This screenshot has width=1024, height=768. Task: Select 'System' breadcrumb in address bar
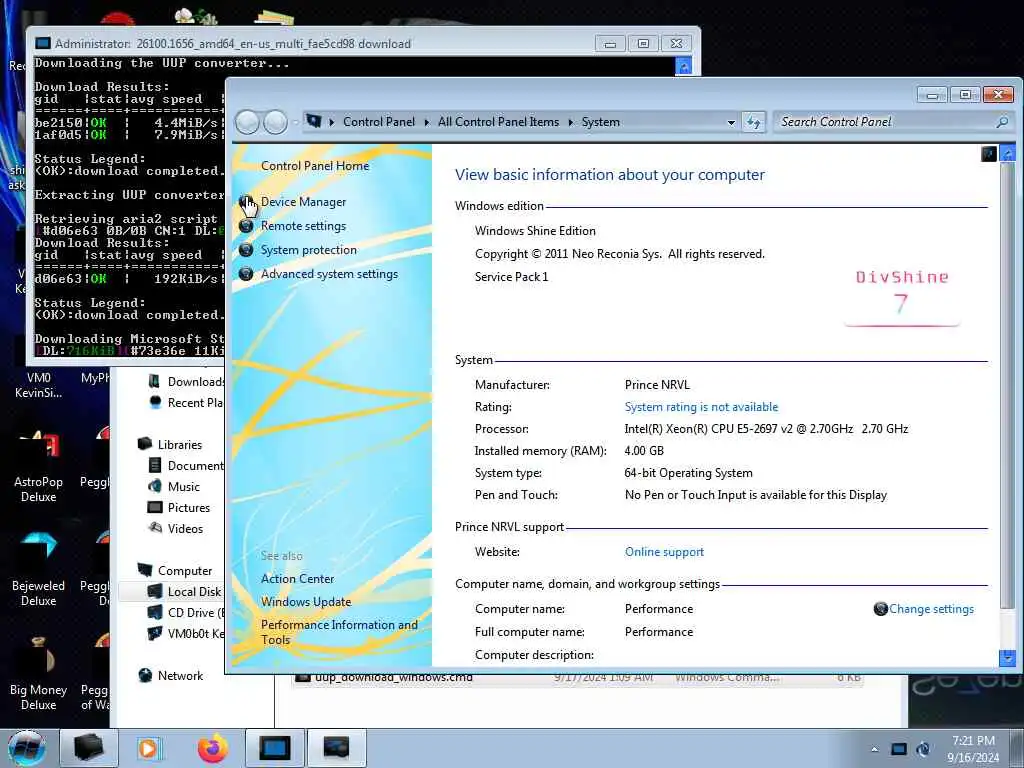600,122
